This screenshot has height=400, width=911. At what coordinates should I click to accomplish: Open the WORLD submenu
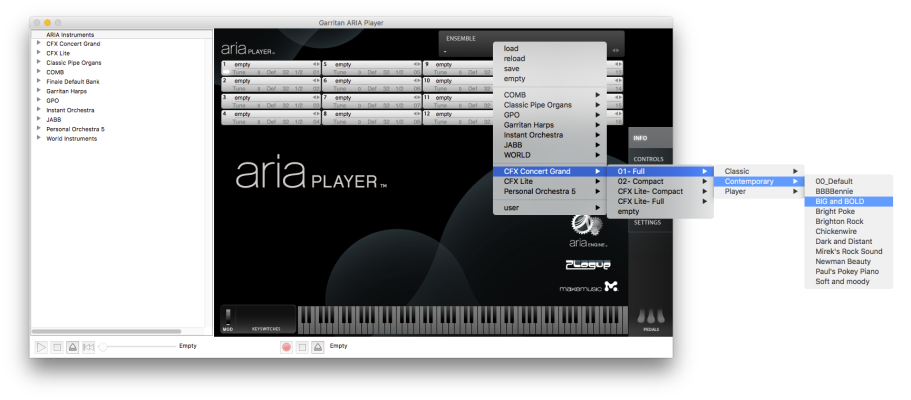click(x=550, y=155)
